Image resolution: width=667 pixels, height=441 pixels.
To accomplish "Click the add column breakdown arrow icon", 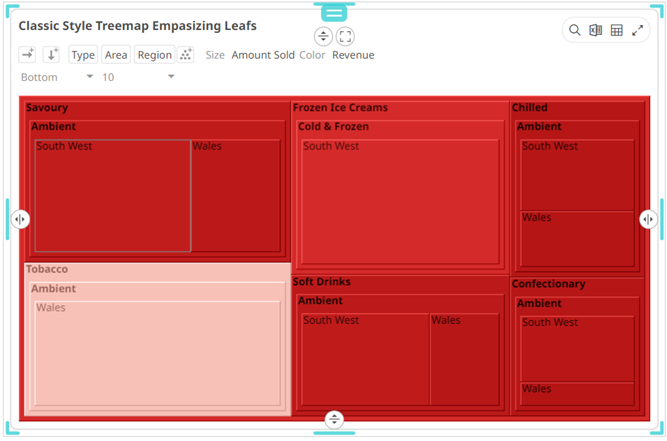I will coord(27,54).
